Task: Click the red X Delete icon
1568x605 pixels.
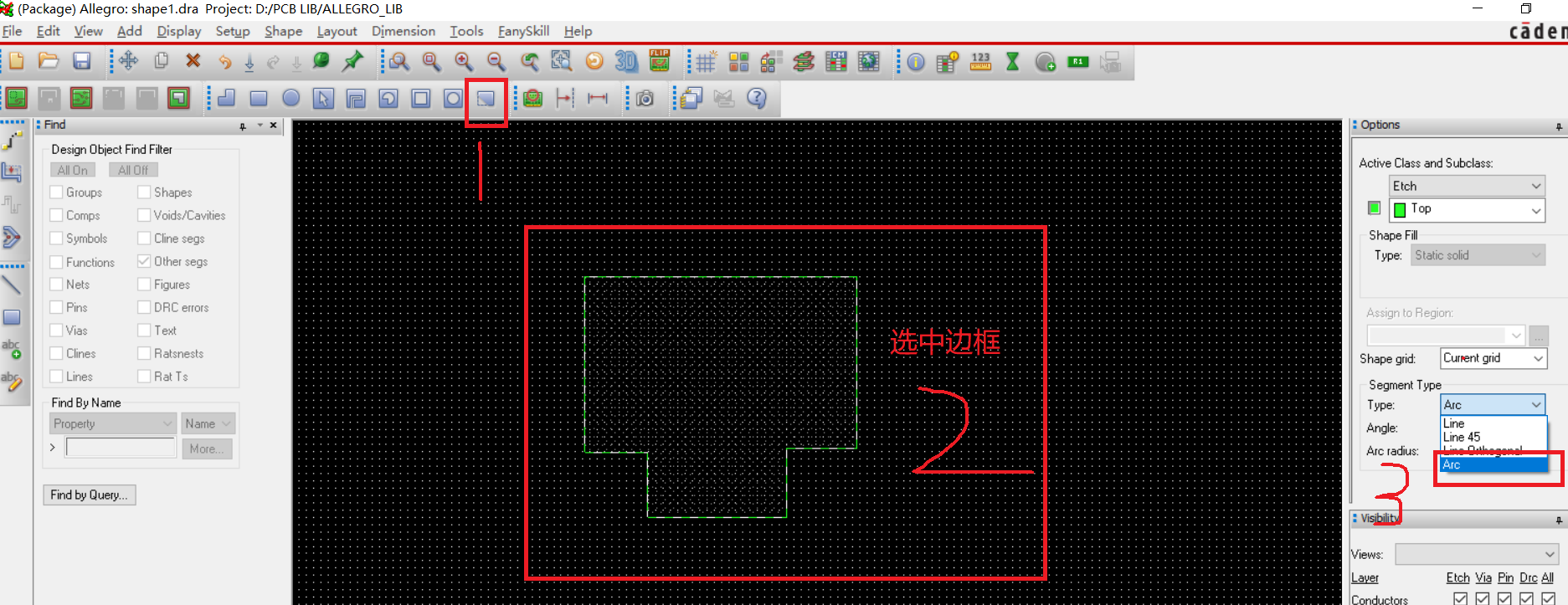Action: [x=193, y=61]
